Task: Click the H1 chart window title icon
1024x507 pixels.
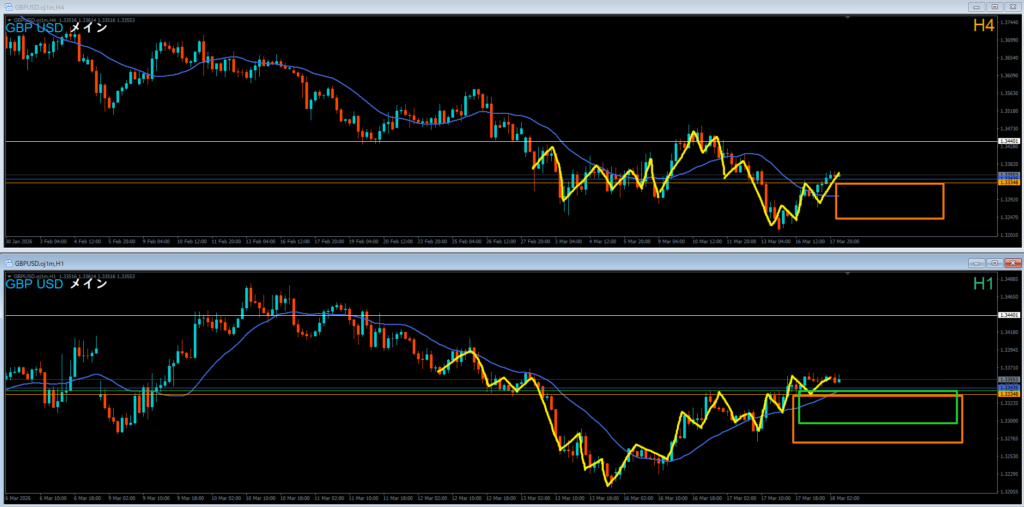Action: pos(8,262)
